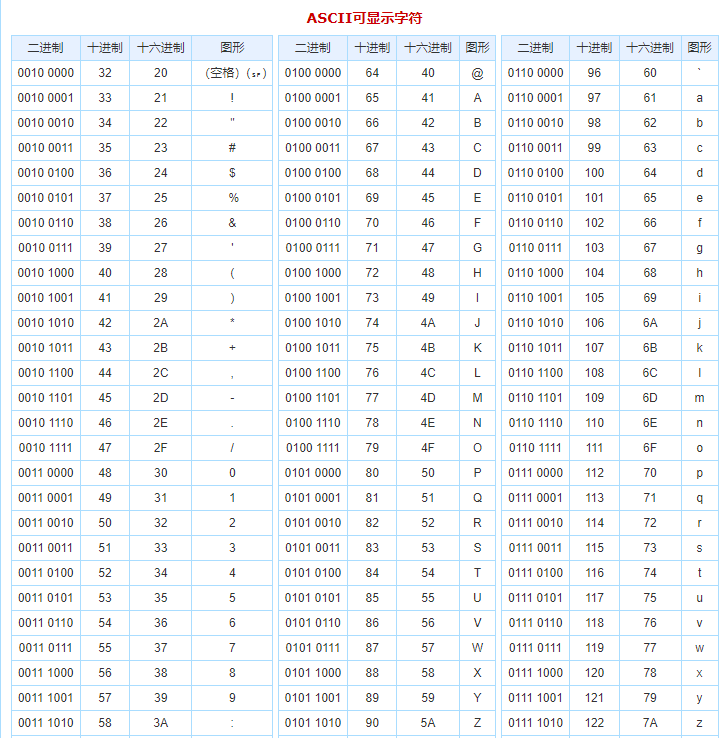Click the decimal cell '83'
726x738 pixels.
coord(372,548)
